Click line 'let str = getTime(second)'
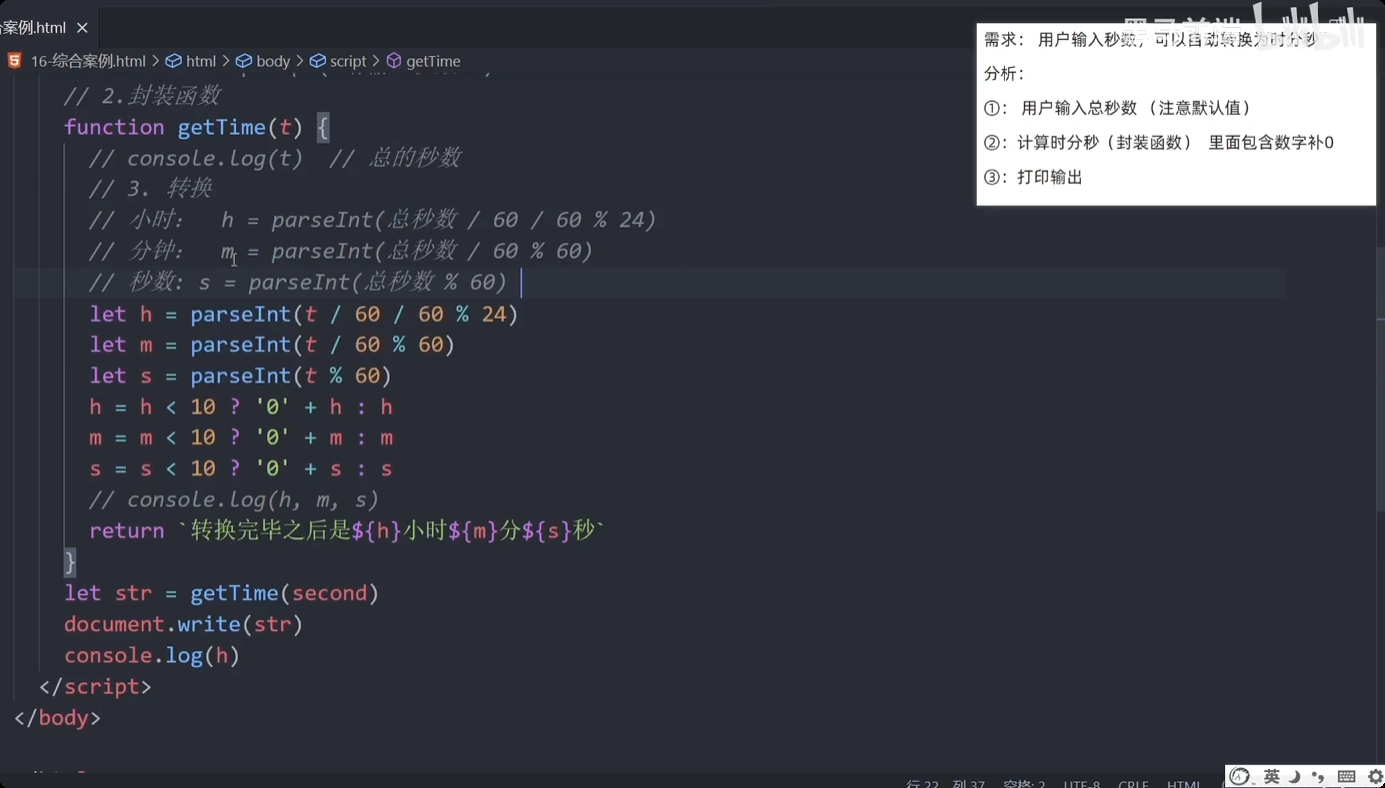Image resolution: width=1385 pixels, height=788 pixels. click(221, 593)
